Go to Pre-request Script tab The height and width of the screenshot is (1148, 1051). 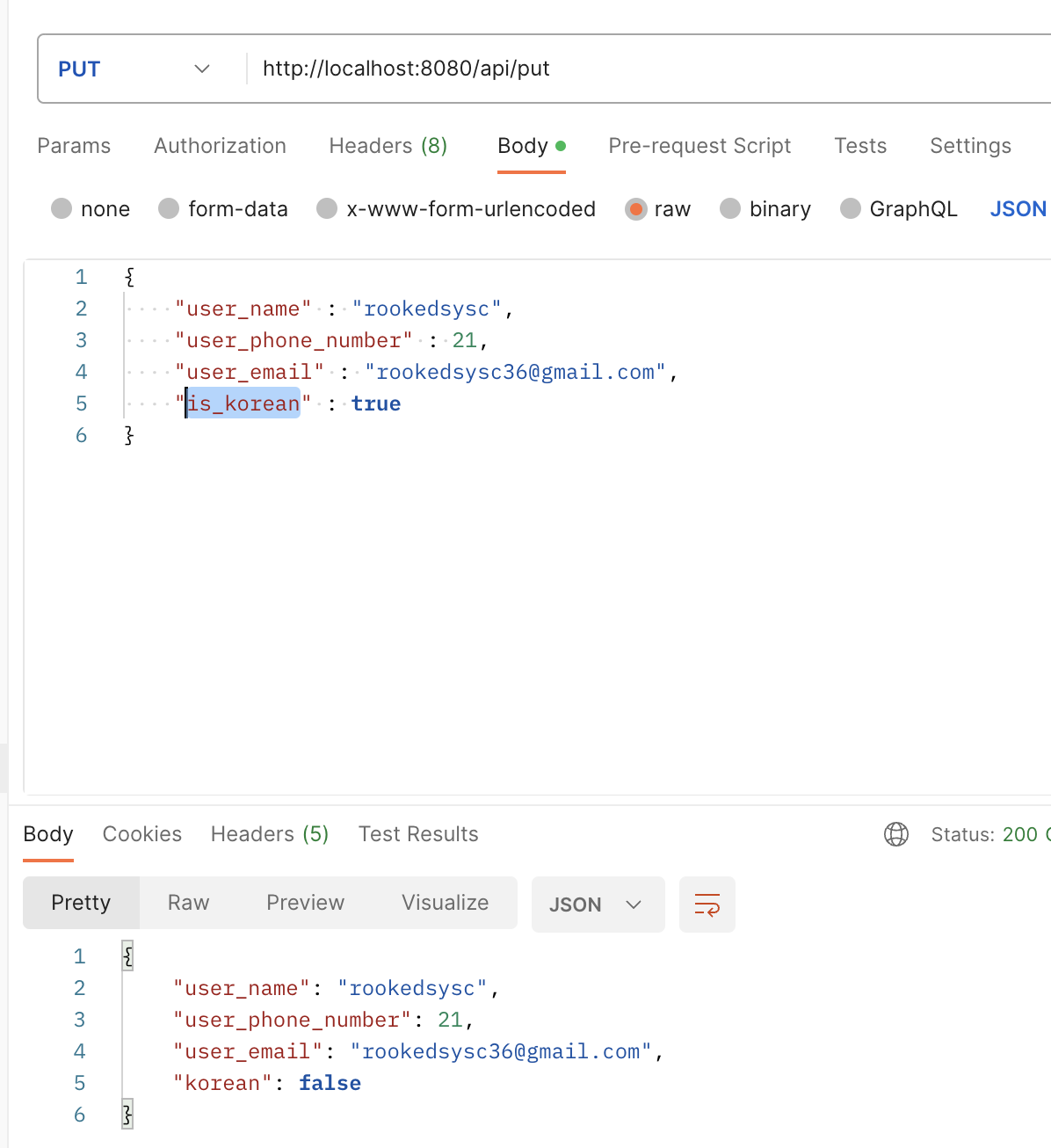pos(699,146)
